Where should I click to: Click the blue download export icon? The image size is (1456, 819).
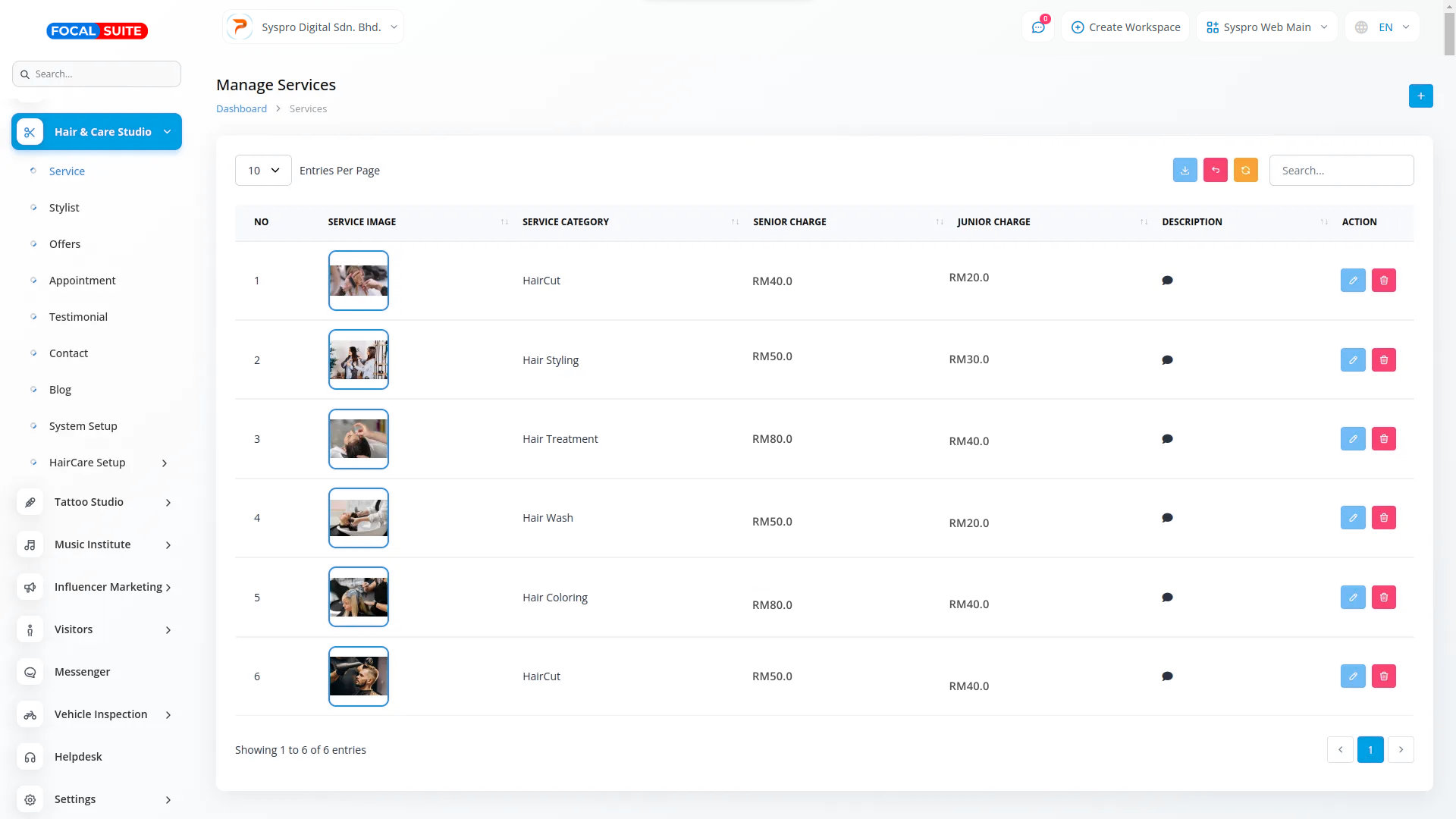[1185, 170]
